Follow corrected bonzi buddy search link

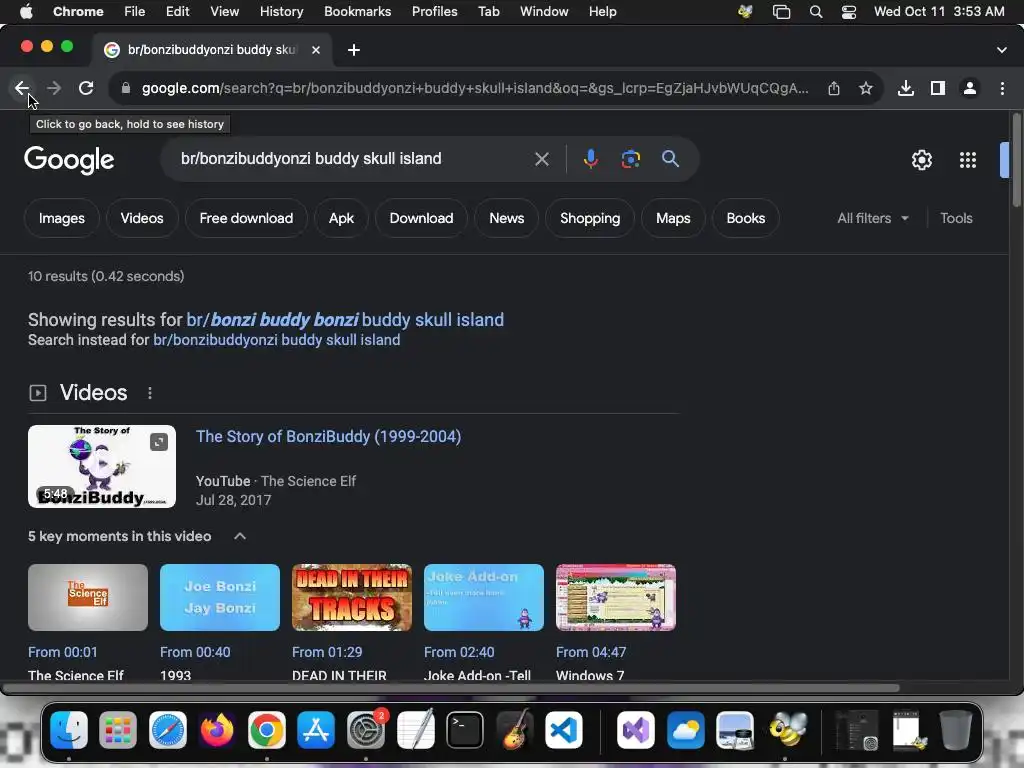click(x=345, y=319)
